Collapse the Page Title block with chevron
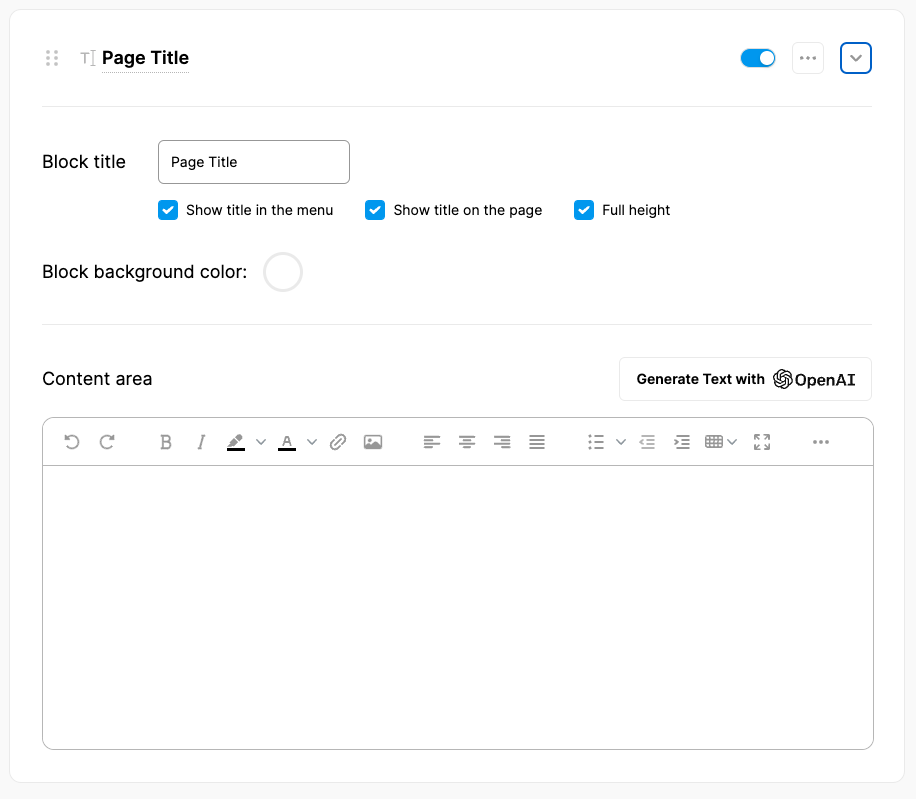 click(856, 58)
